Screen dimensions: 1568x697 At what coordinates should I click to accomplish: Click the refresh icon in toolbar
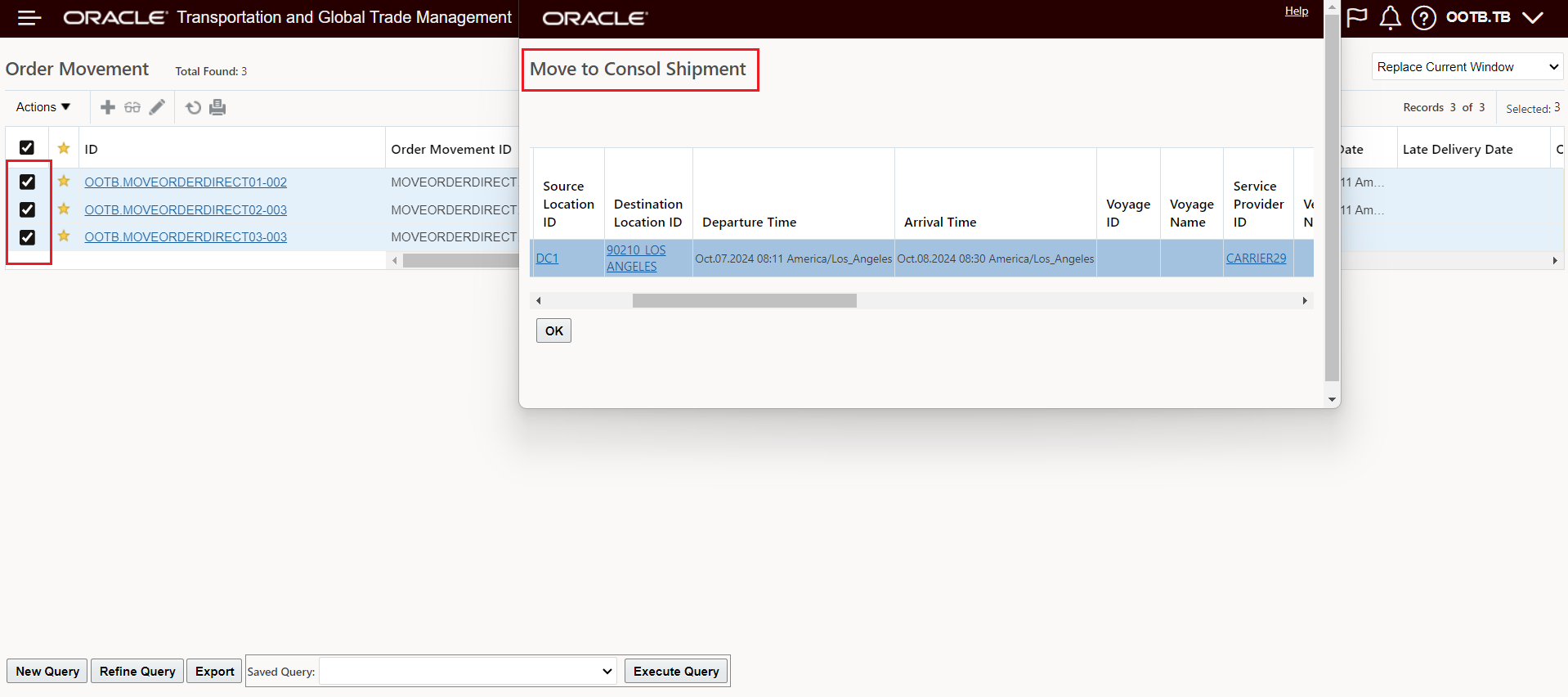point(193,107)
